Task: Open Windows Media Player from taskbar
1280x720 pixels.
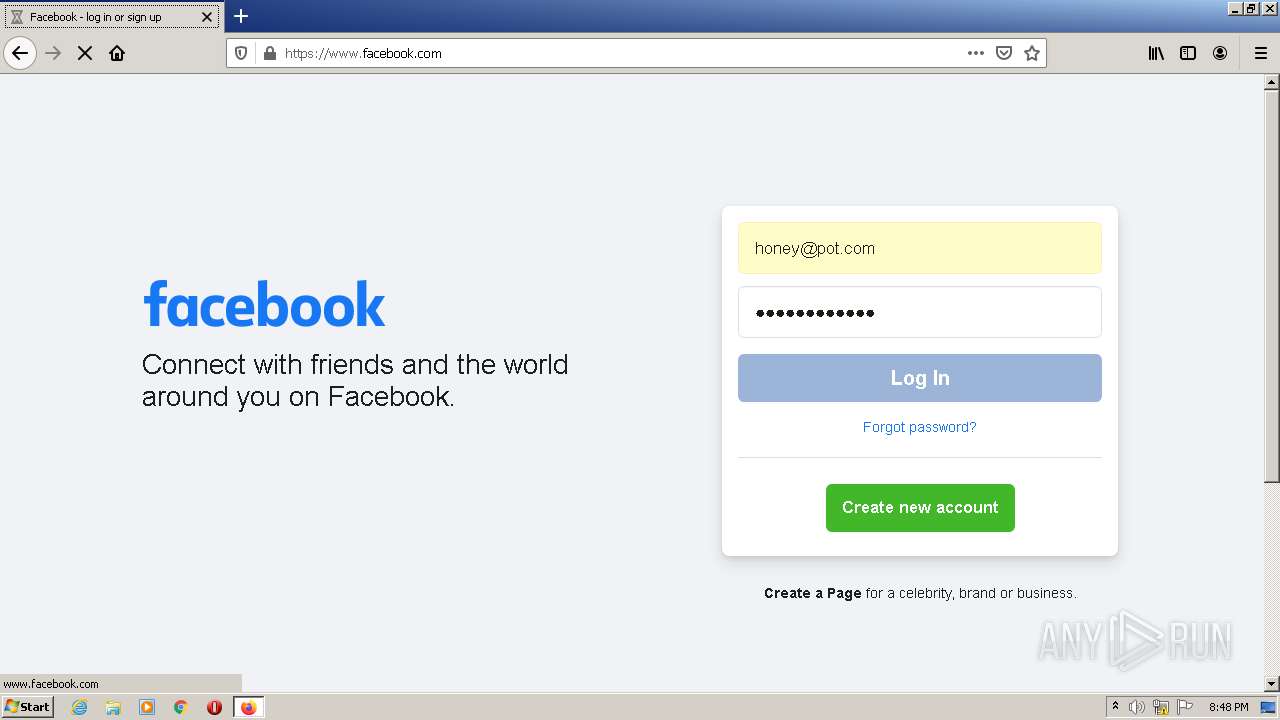Action: (x=147, y=707)
